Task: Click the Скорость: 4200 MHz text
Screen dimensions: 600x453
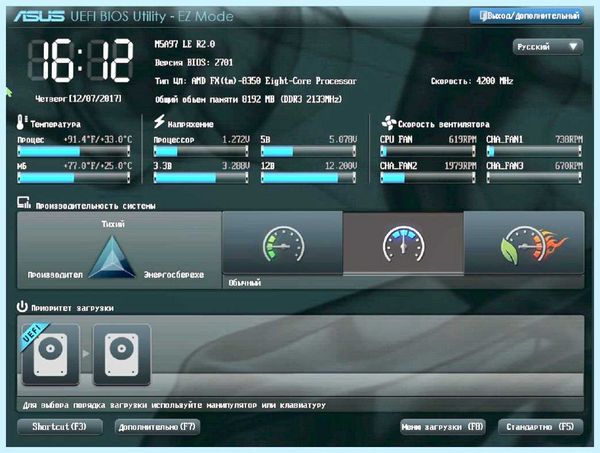Action: coord(472,81)
